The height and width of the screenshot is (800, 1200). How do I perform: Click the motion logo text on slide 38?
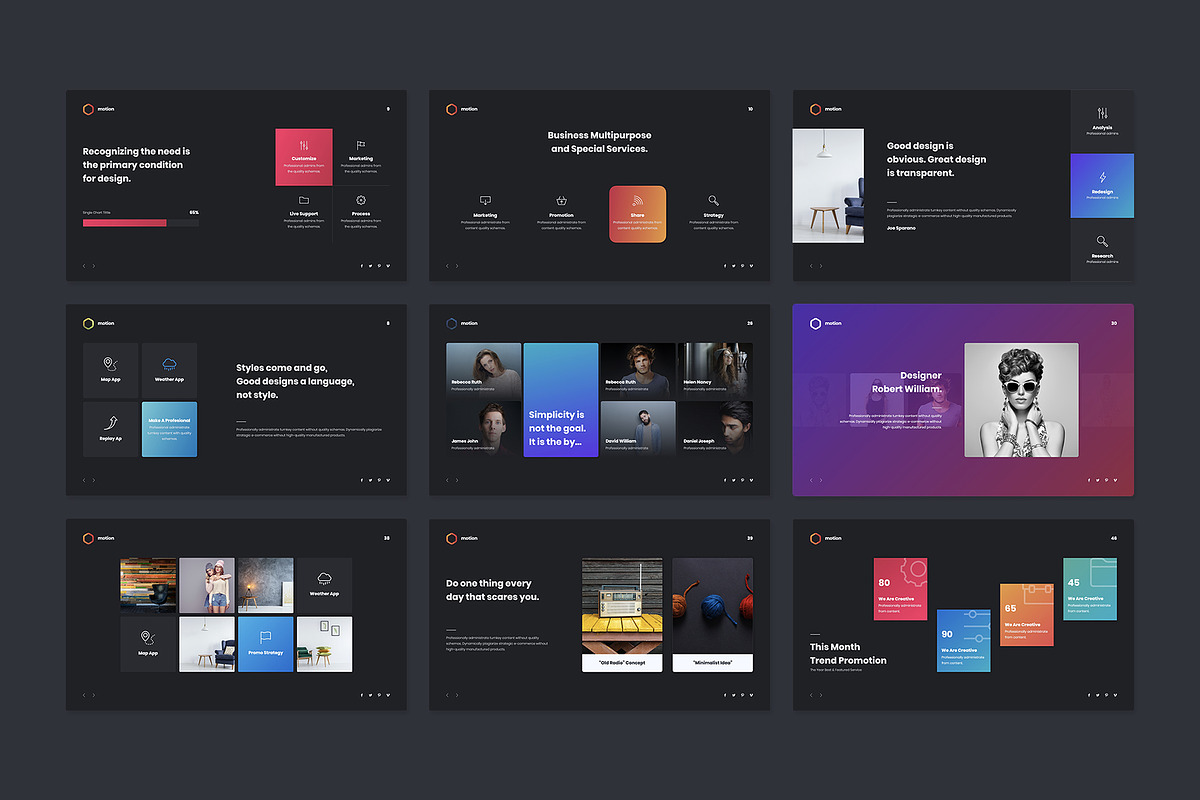[x=106, y=538]
